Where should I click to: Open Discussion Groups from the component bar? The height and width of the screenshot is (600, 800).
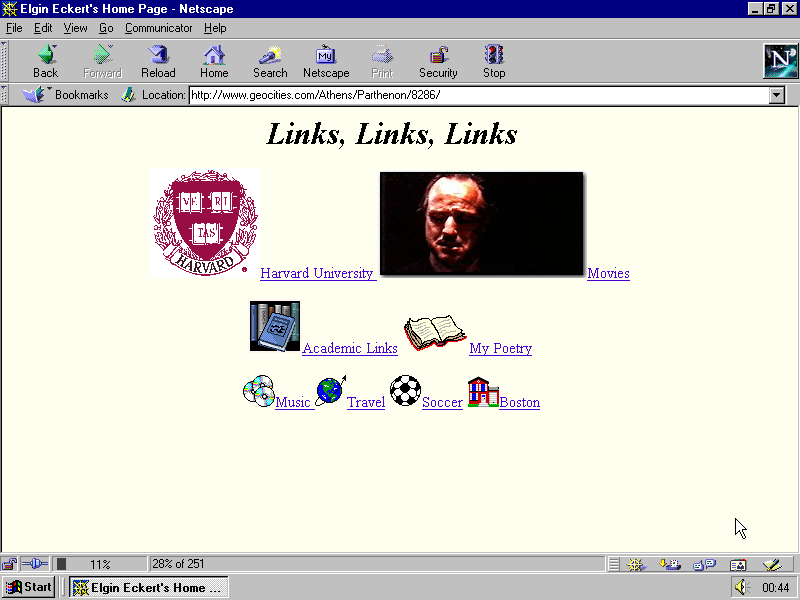(x=704, y=564)
